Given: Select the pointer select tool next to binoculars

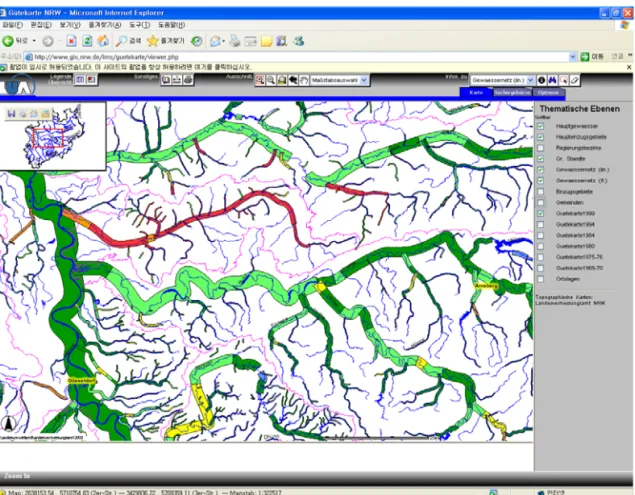Looking at the screenshot, I should click(563, 80).
